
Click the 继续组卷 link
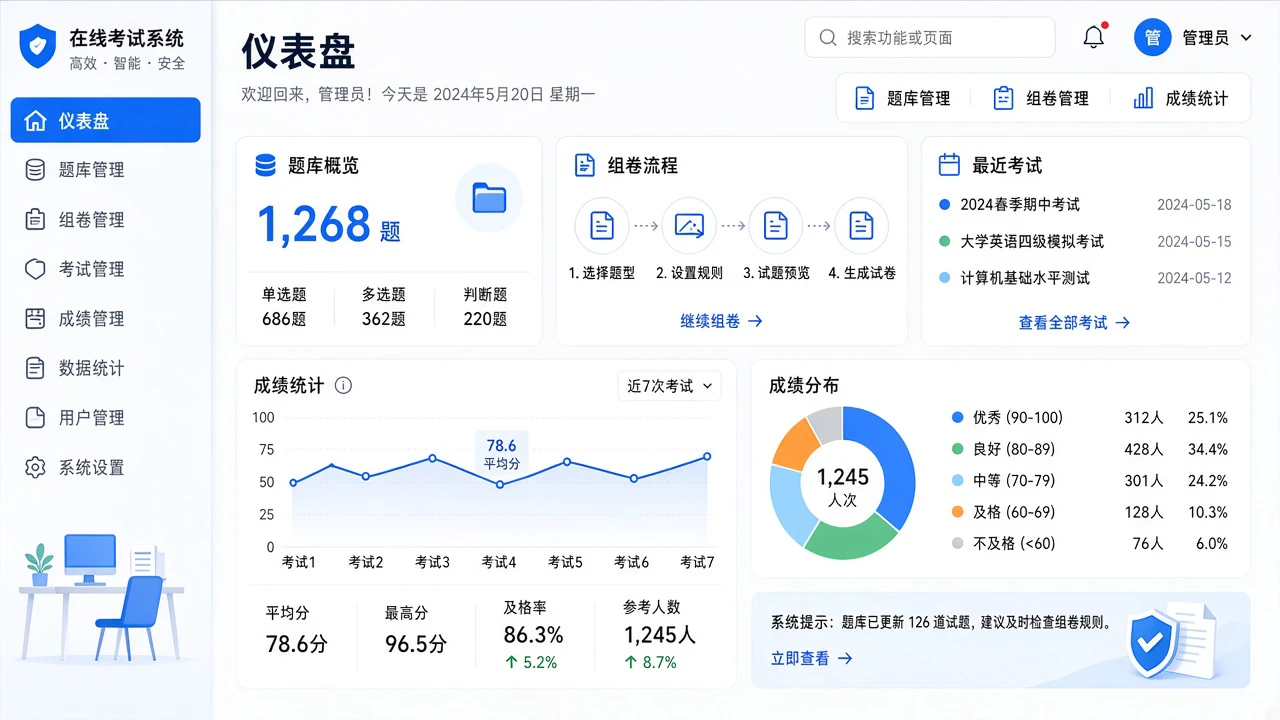[721, 321]
